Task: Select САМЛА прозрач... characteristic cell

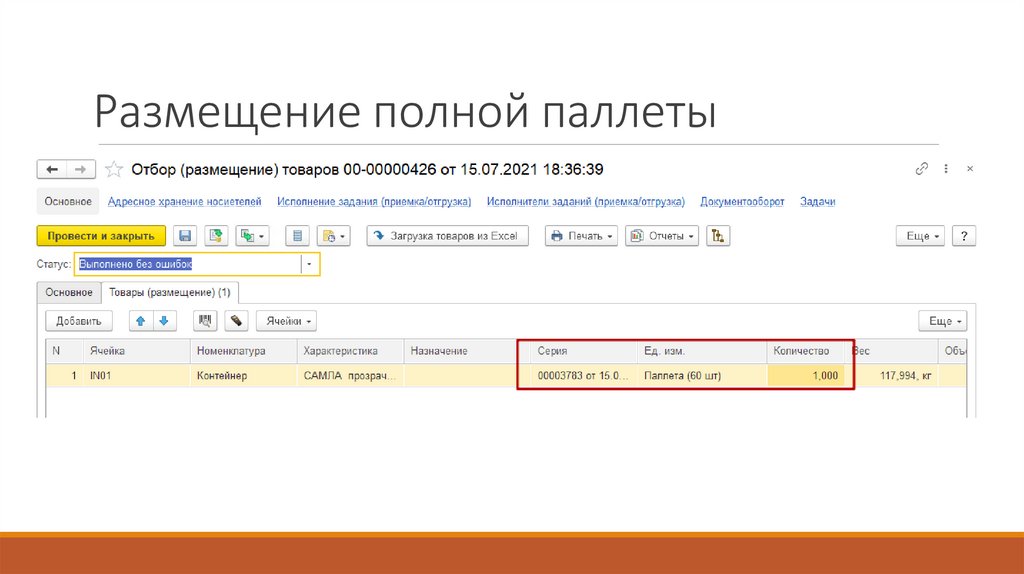Action: tap(350, 375)
